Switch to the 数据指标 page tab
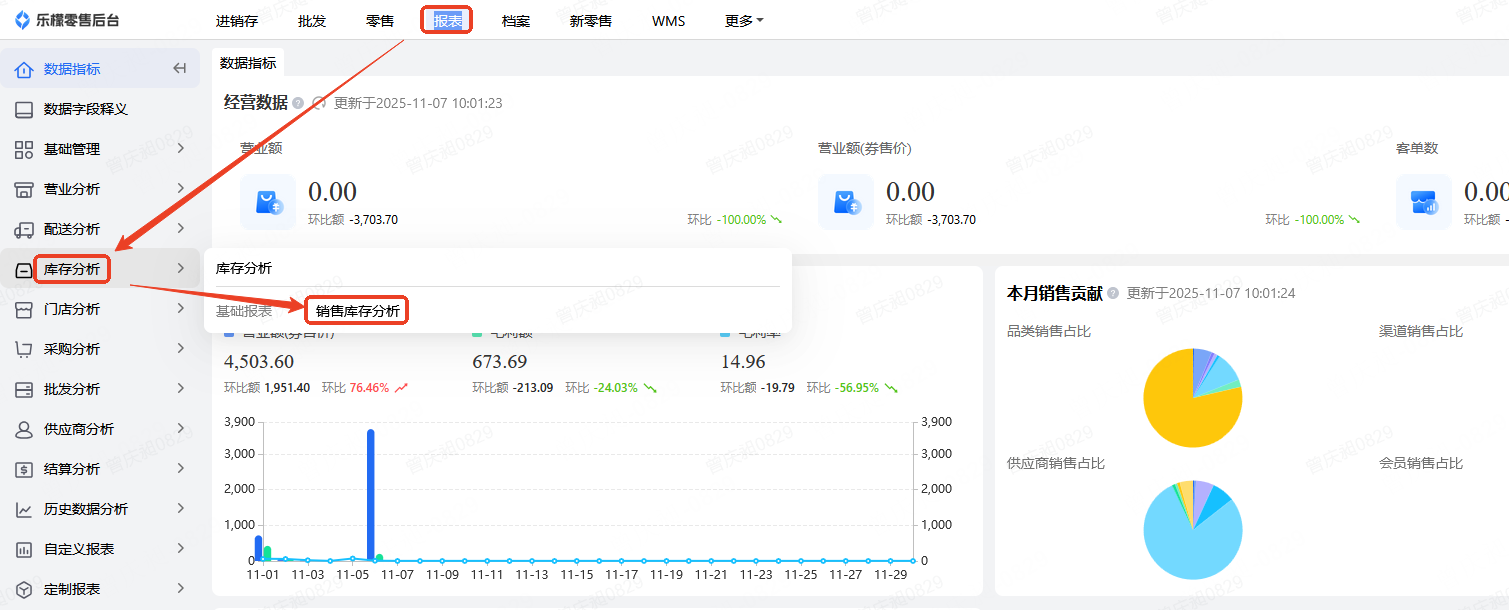 tap(248, 62)
